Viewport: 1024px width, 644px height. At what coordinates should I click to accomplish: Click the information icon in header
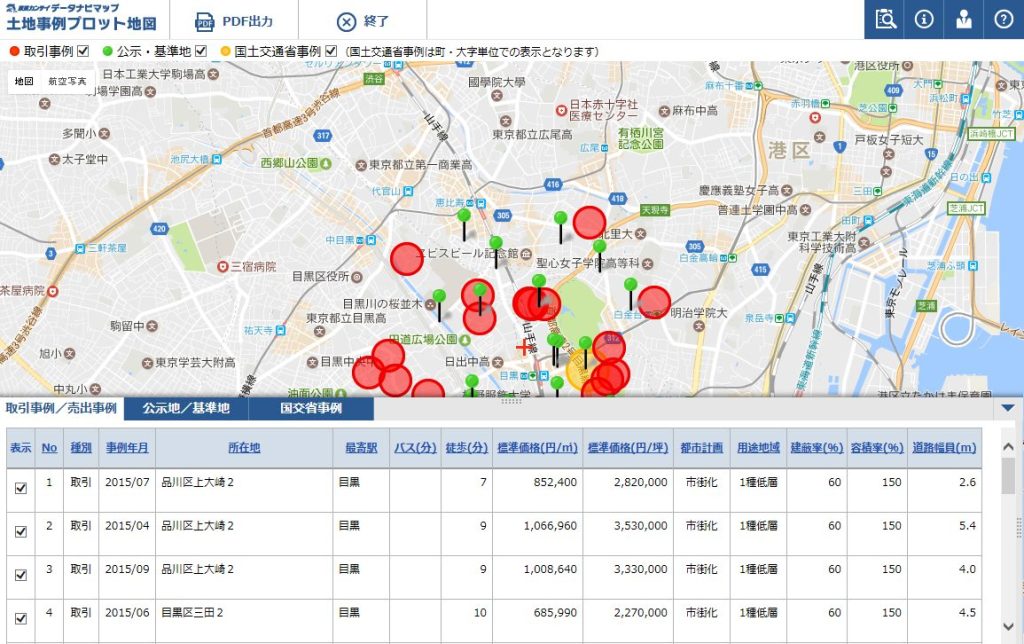click(x=924, y=20)
